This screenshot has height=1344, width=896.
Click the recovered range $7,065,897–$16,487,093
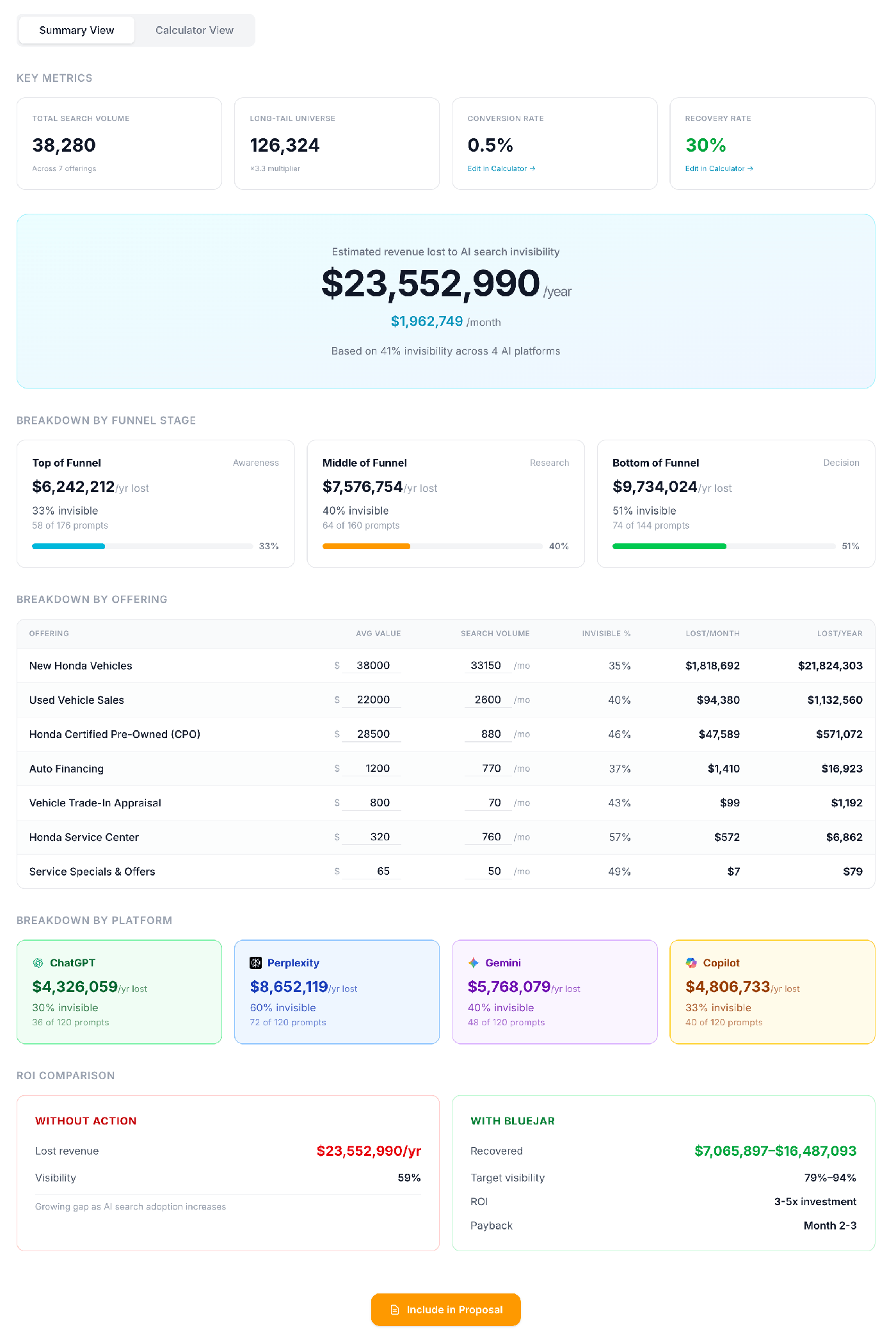[x=775, y=1151]
